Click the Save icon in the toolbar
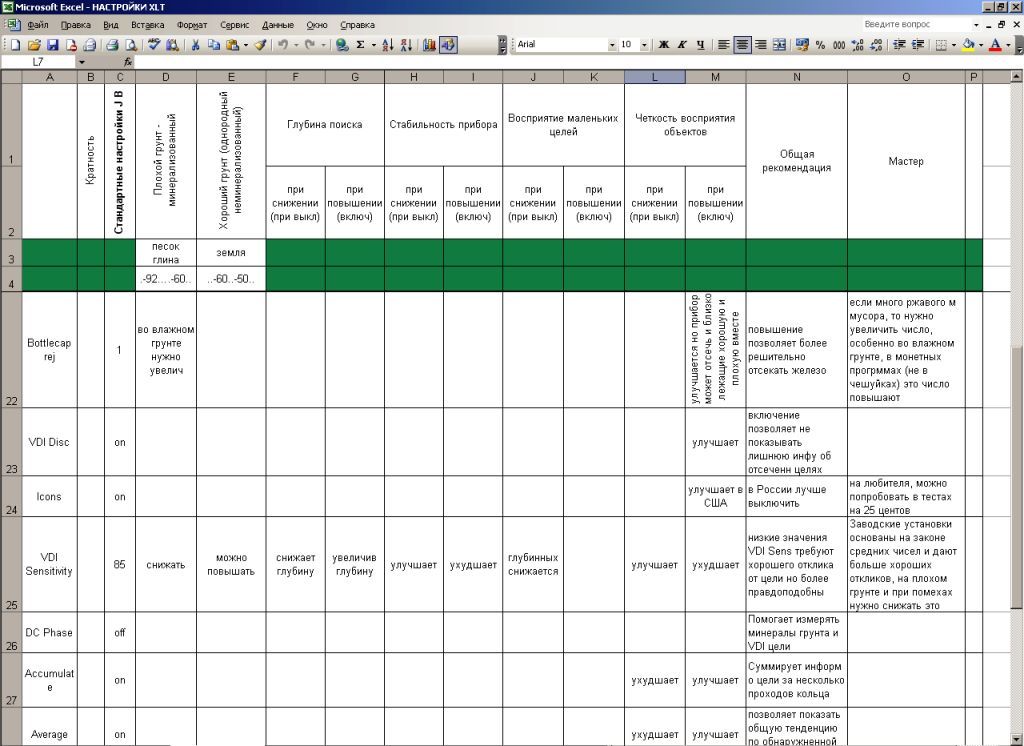The height and width of the screenshot is (746, 1024). coord(53,45)
